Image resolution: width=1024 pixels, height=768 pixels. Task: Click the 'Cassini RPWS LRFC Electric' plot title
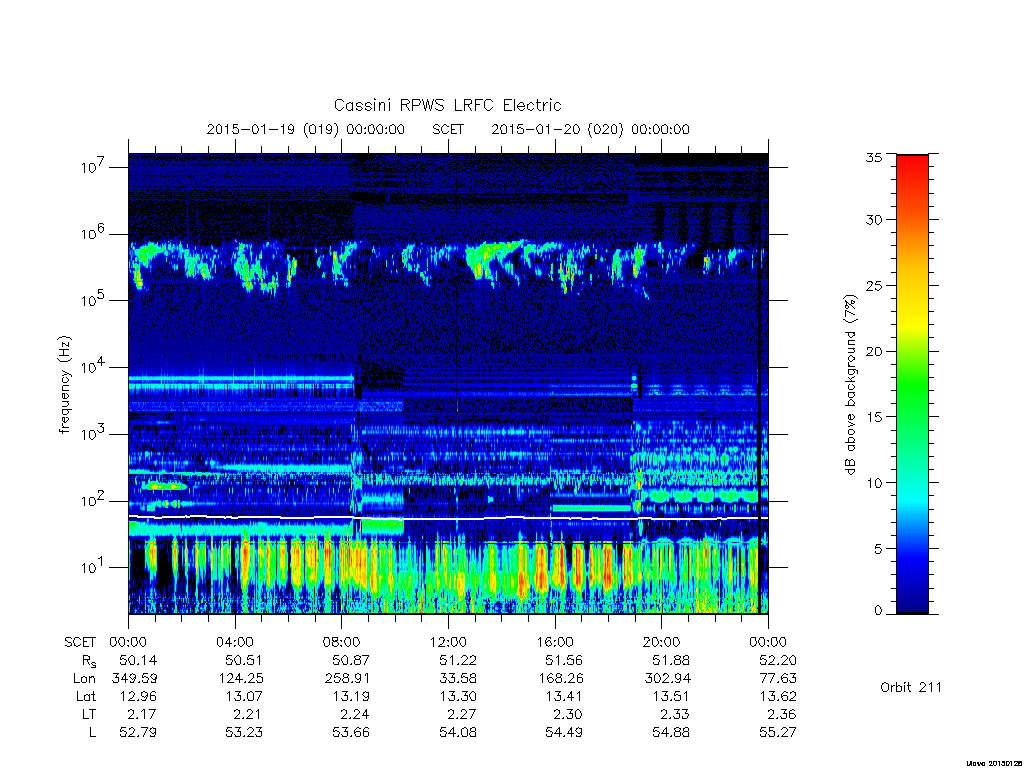point(447,105)
